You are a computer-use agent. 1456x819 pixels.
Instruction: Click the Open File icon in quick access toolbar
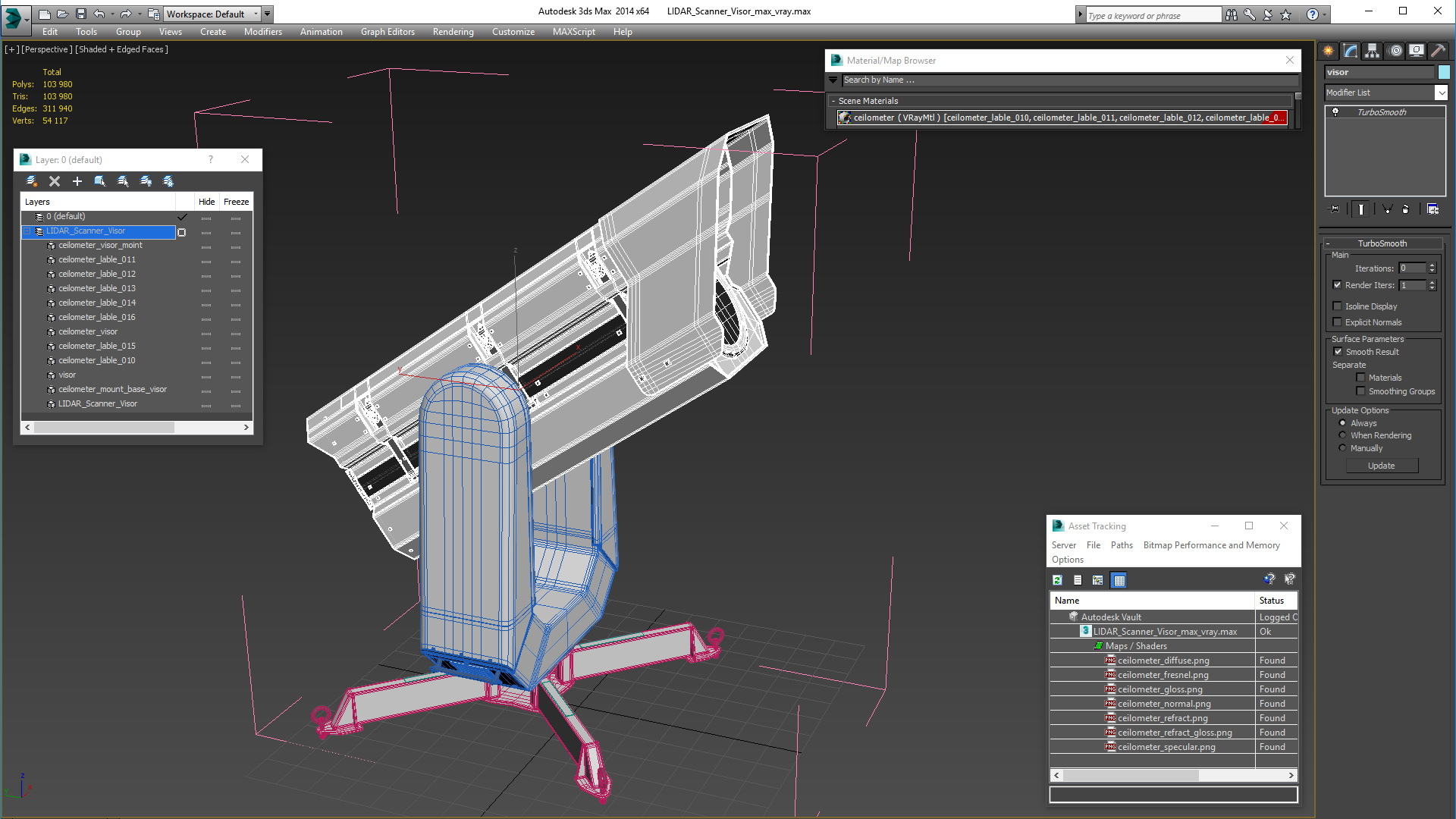63,14
